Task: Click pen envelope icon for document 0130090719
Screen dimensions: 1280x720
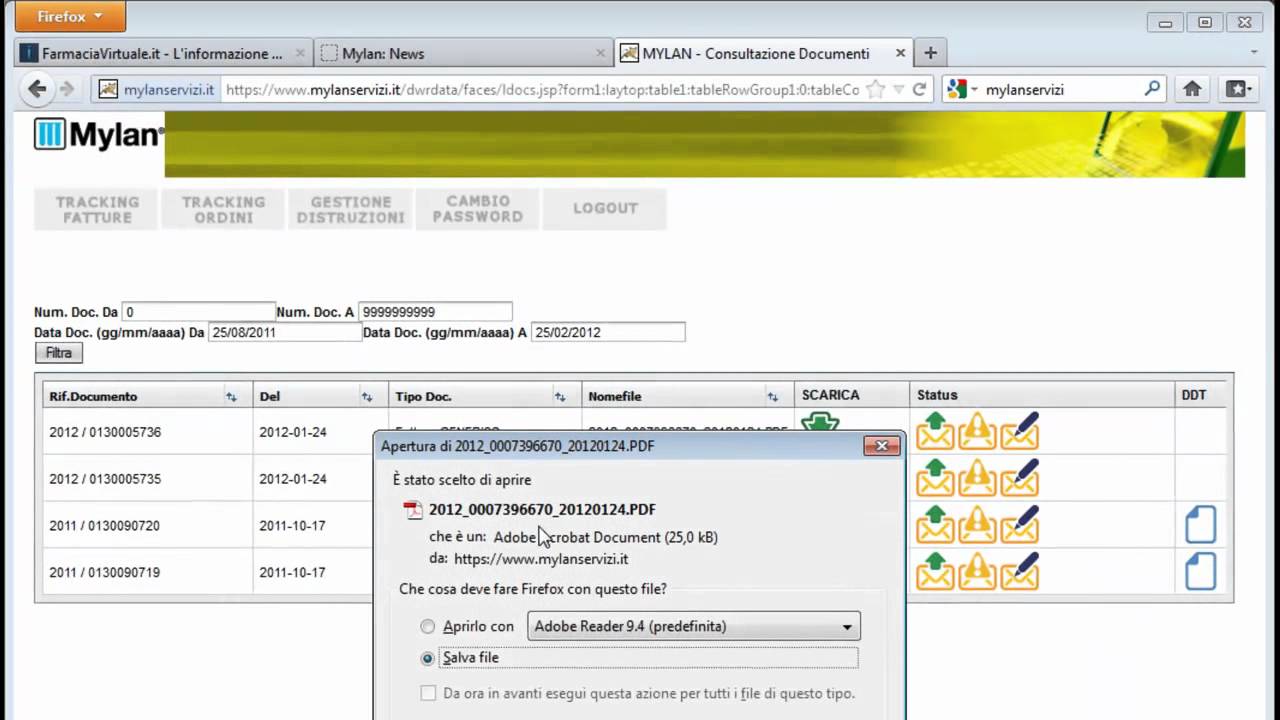Action: (x=1019, y=572)
